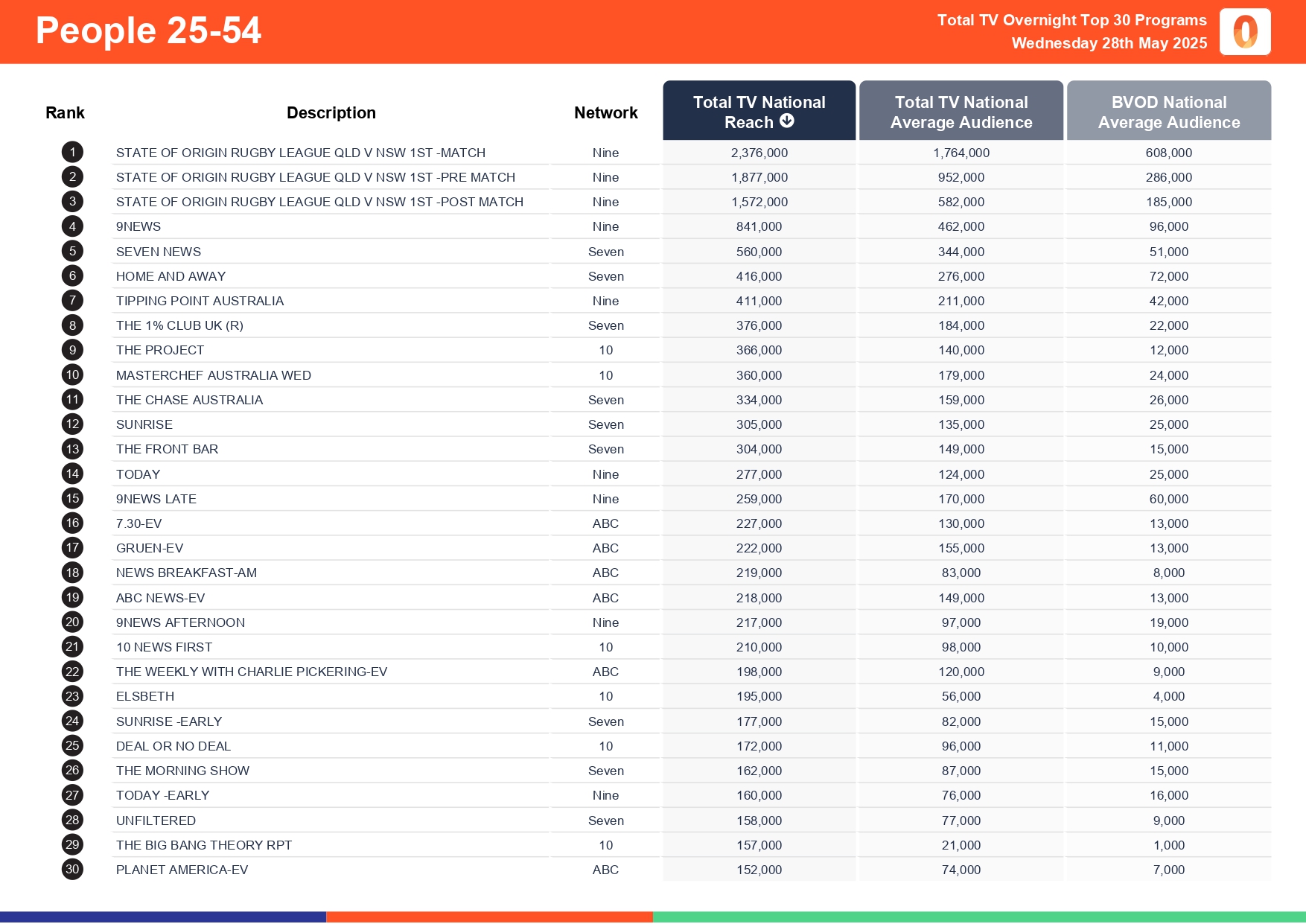Image resolution: width=1306 pixels, height=924 pixels.
Task: Click the Nine network label for Tipping Point Australia
Action: pyautogui.click(x=605, y=301)
